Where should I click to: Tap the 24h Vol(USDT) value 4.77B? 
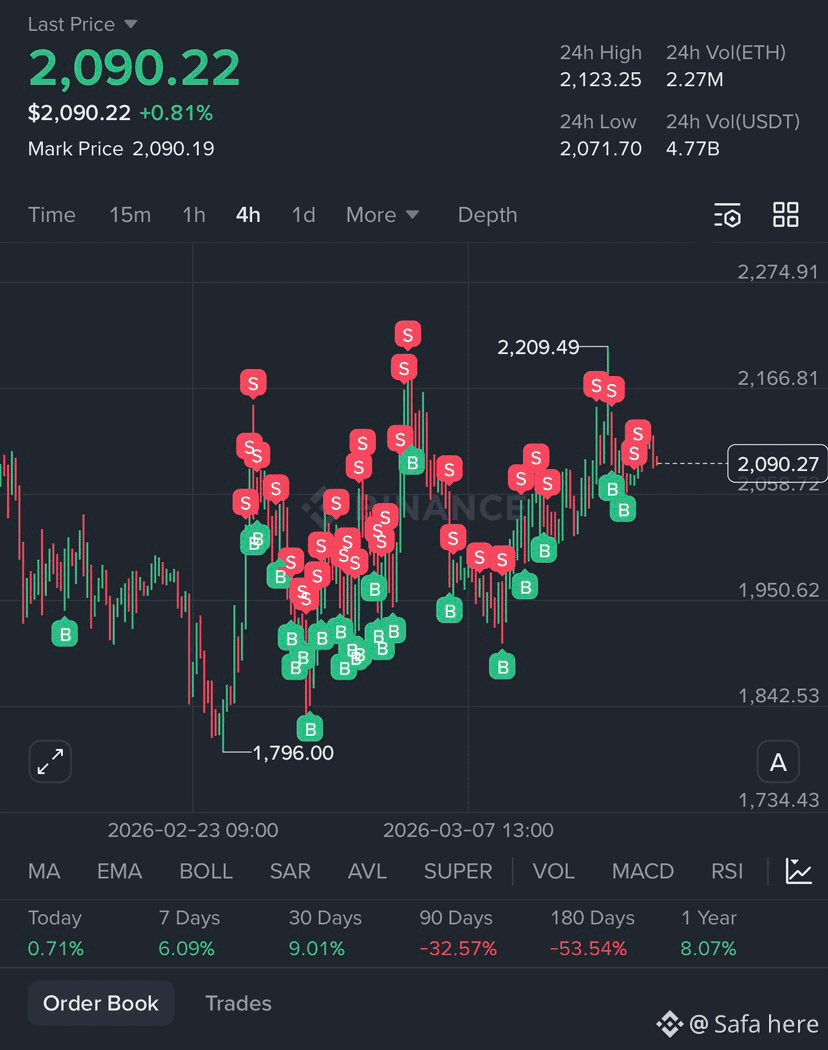(693, 149)
